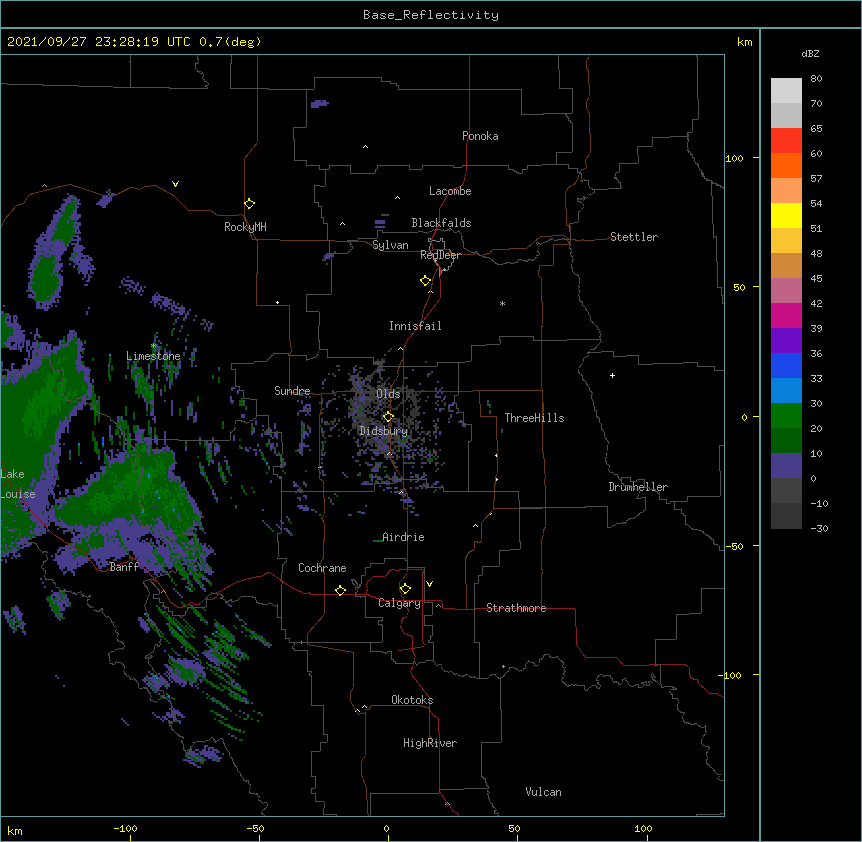Select the Sylvan label on the map
This screenshot has width=862, height=842.
pos(390,245)
